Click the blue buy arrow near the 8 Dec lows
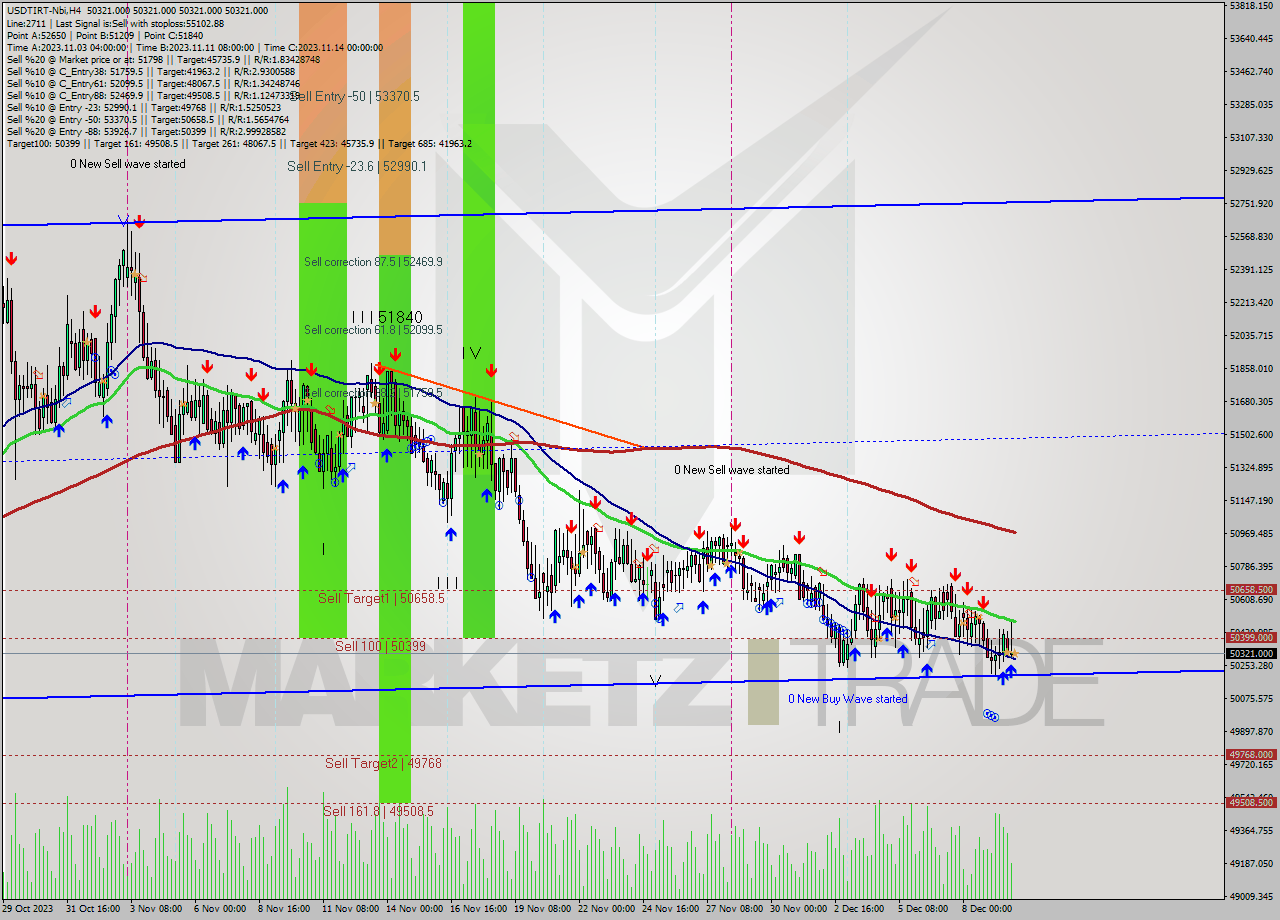1280x920 pixels. click(x=1006, y=676)
